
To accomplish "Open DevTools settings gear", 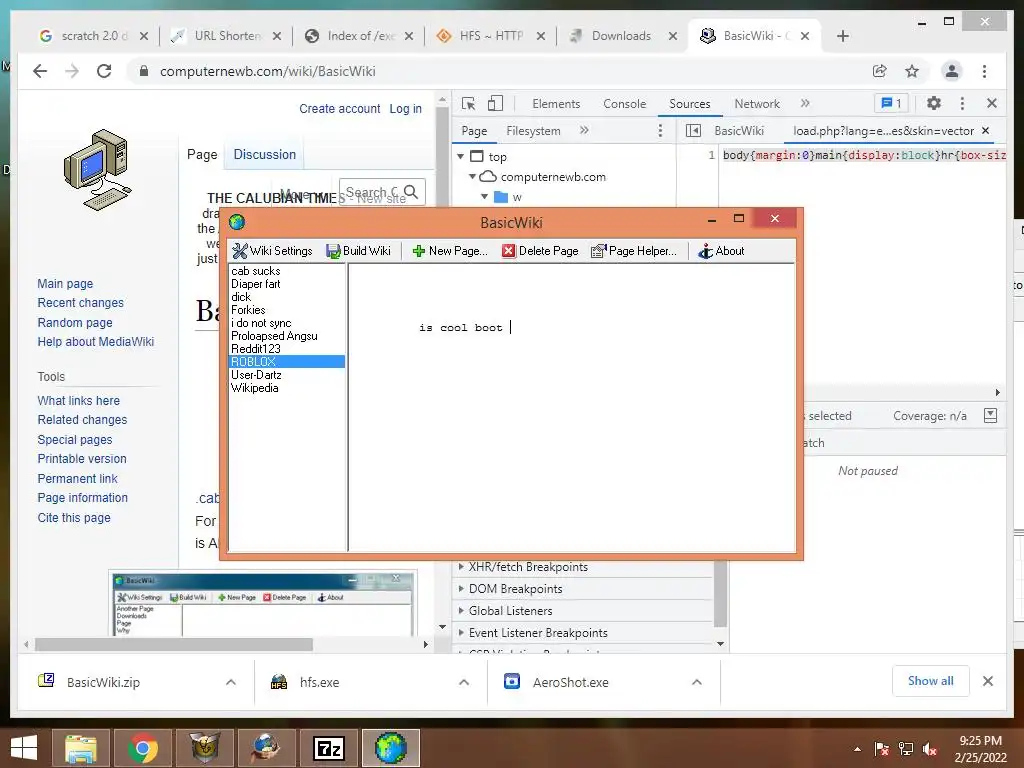I will click(934, 103).
